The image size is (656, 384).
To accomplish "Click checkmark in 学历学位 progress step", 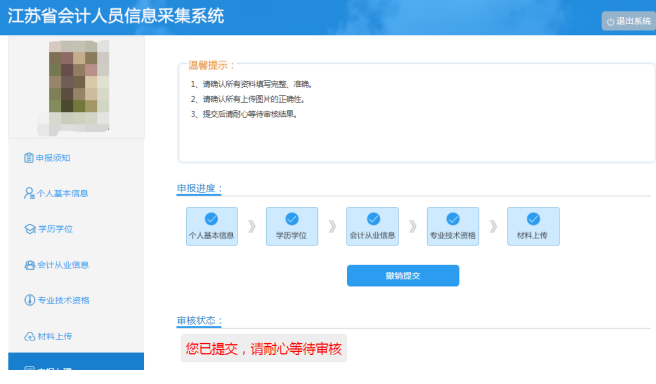I will [292, 219].
